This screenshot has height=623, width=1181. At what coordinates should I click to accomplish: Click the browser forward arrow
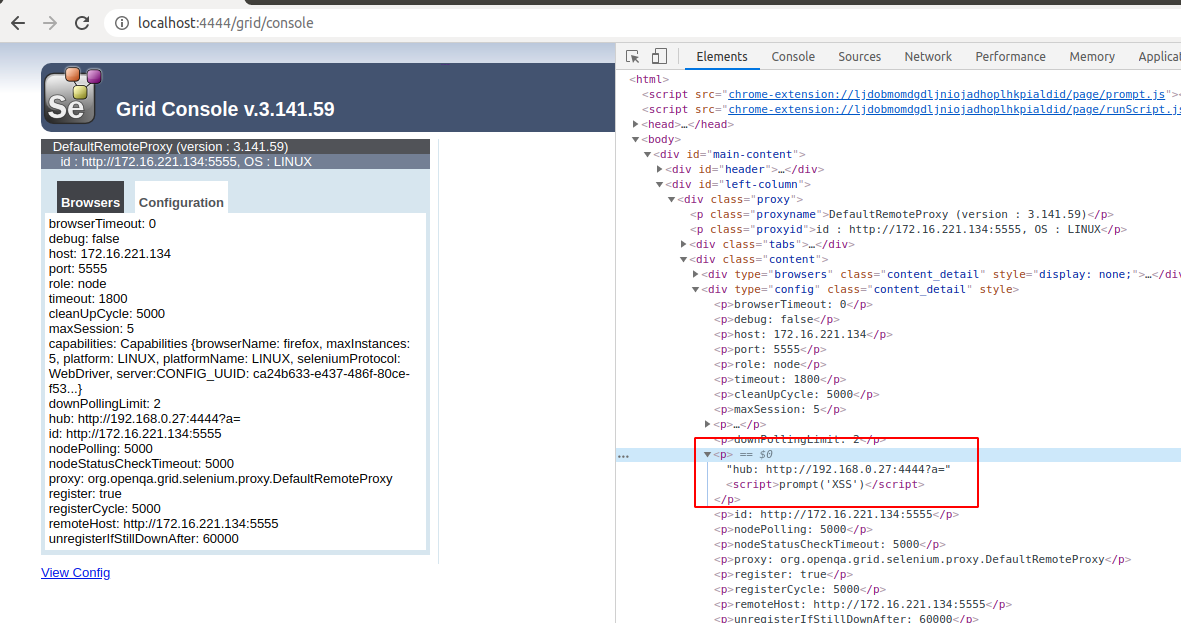tap(49, 21)
